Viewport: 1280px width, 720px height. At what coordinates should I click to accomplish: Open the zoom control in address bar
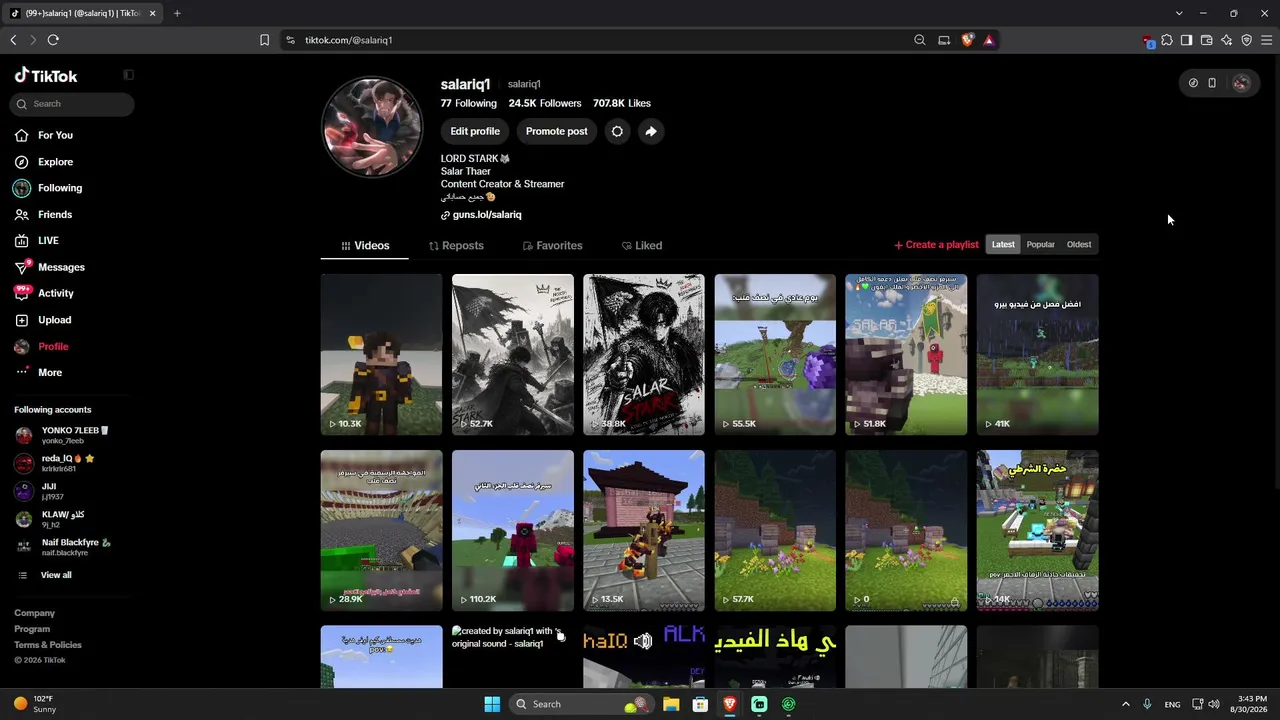tap(920, 40)
